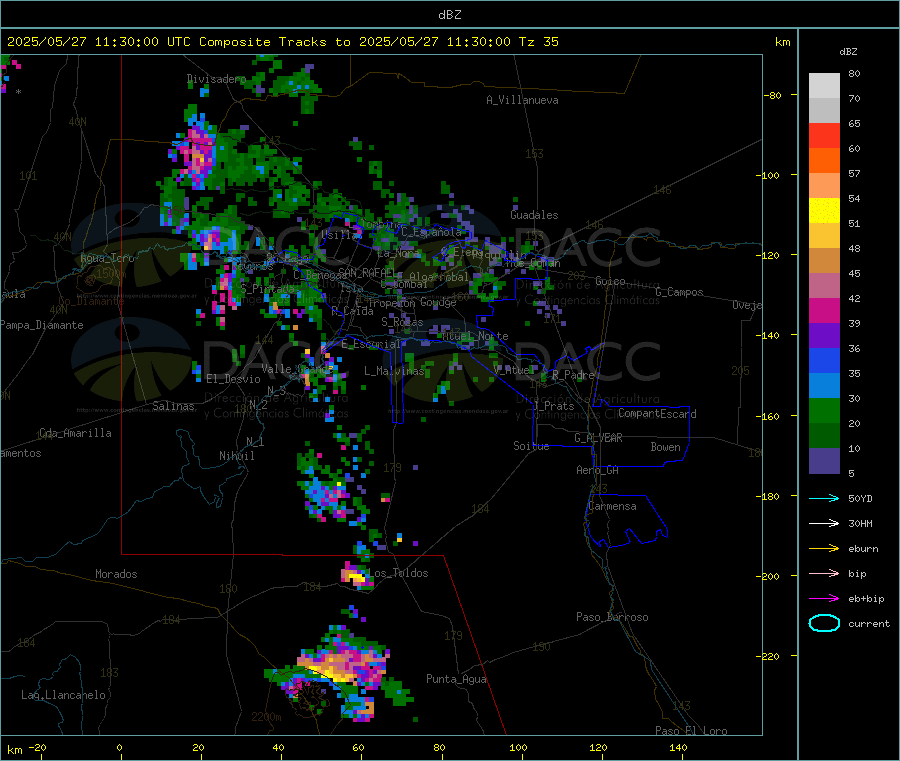Screen dimensions: 900x761
Task: Click the Nihuil location label
Action: tap(237, 456)
